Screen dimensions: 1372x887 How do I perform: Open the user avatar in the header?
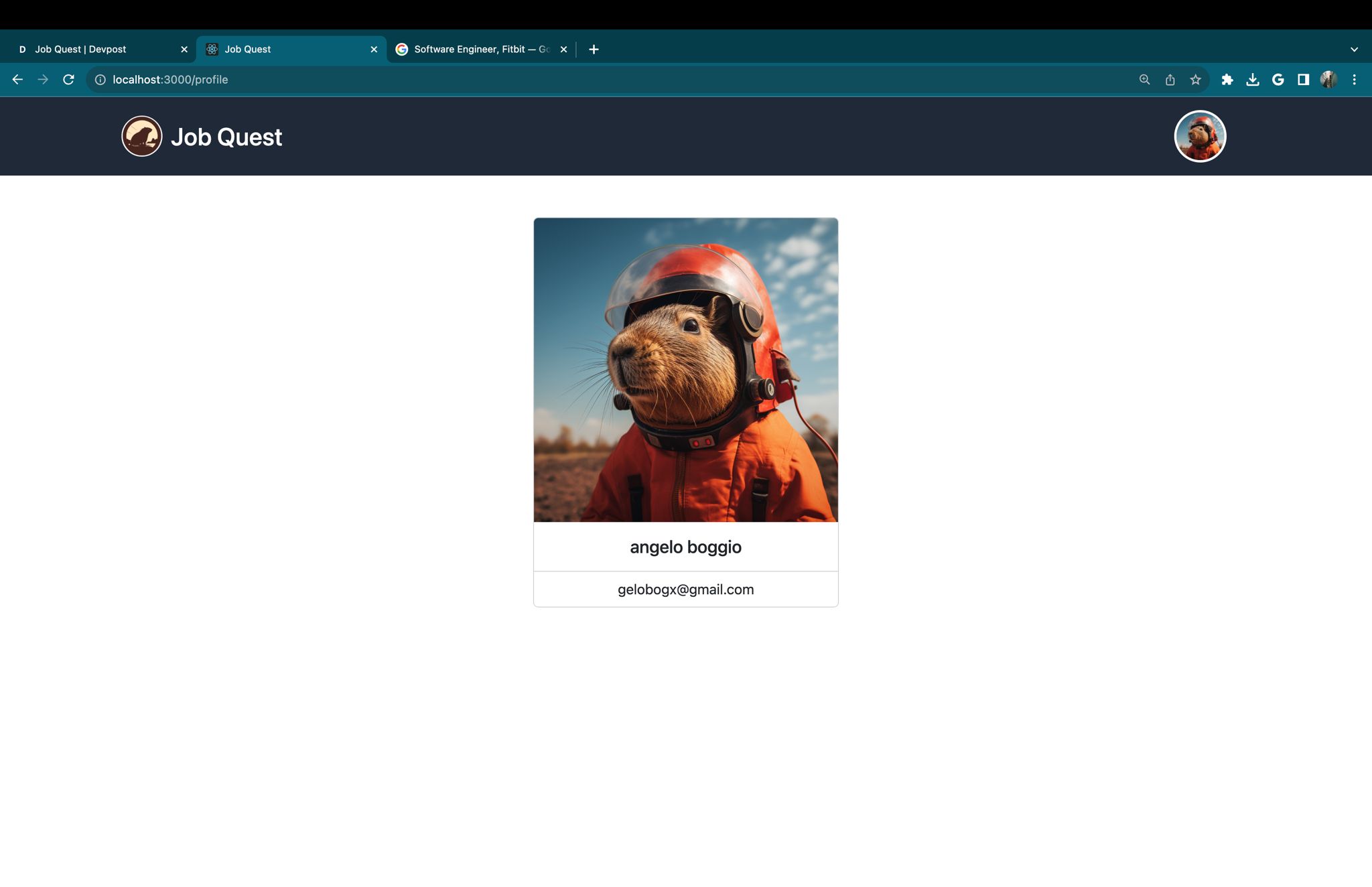pos(1200,137)
